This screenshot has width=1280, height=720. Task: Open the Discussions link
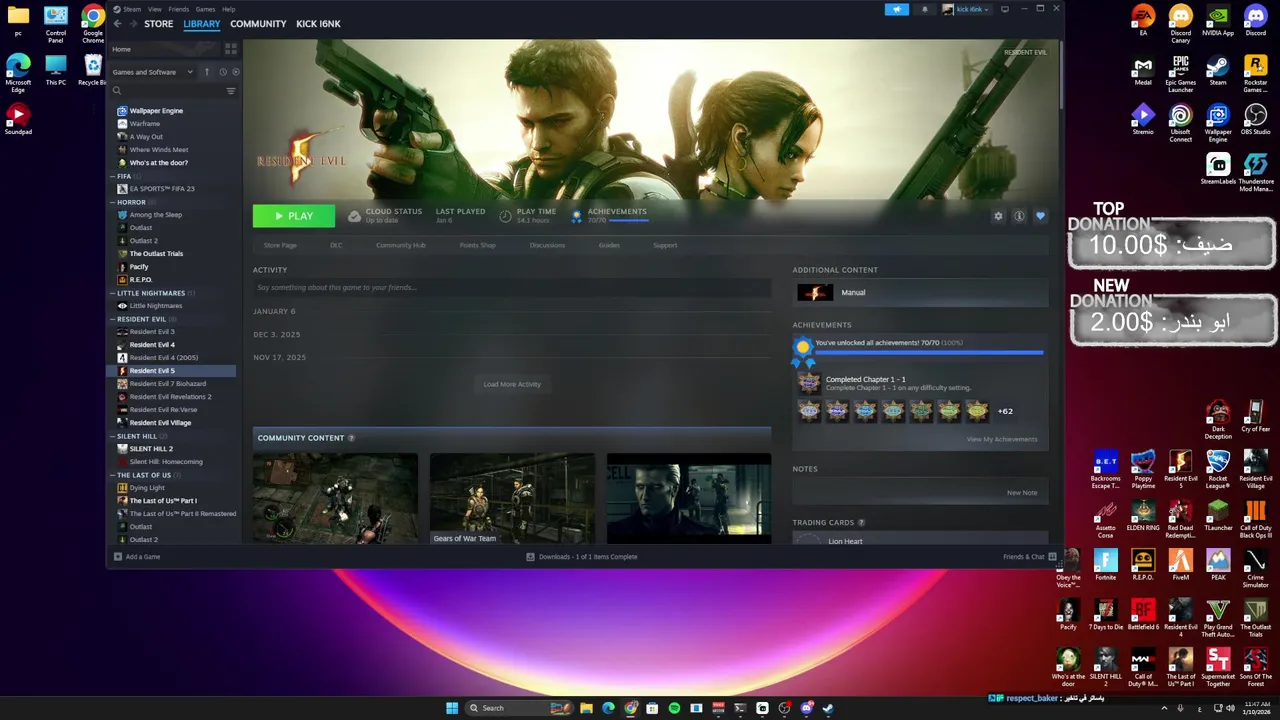[547, 245]
